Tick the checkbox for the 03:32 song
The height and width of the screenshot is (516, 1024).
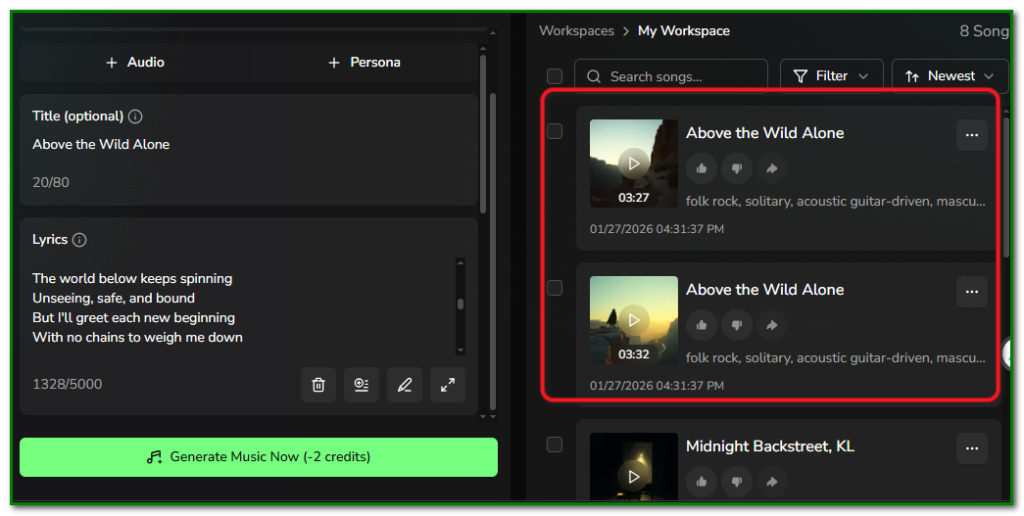point(554,288)
